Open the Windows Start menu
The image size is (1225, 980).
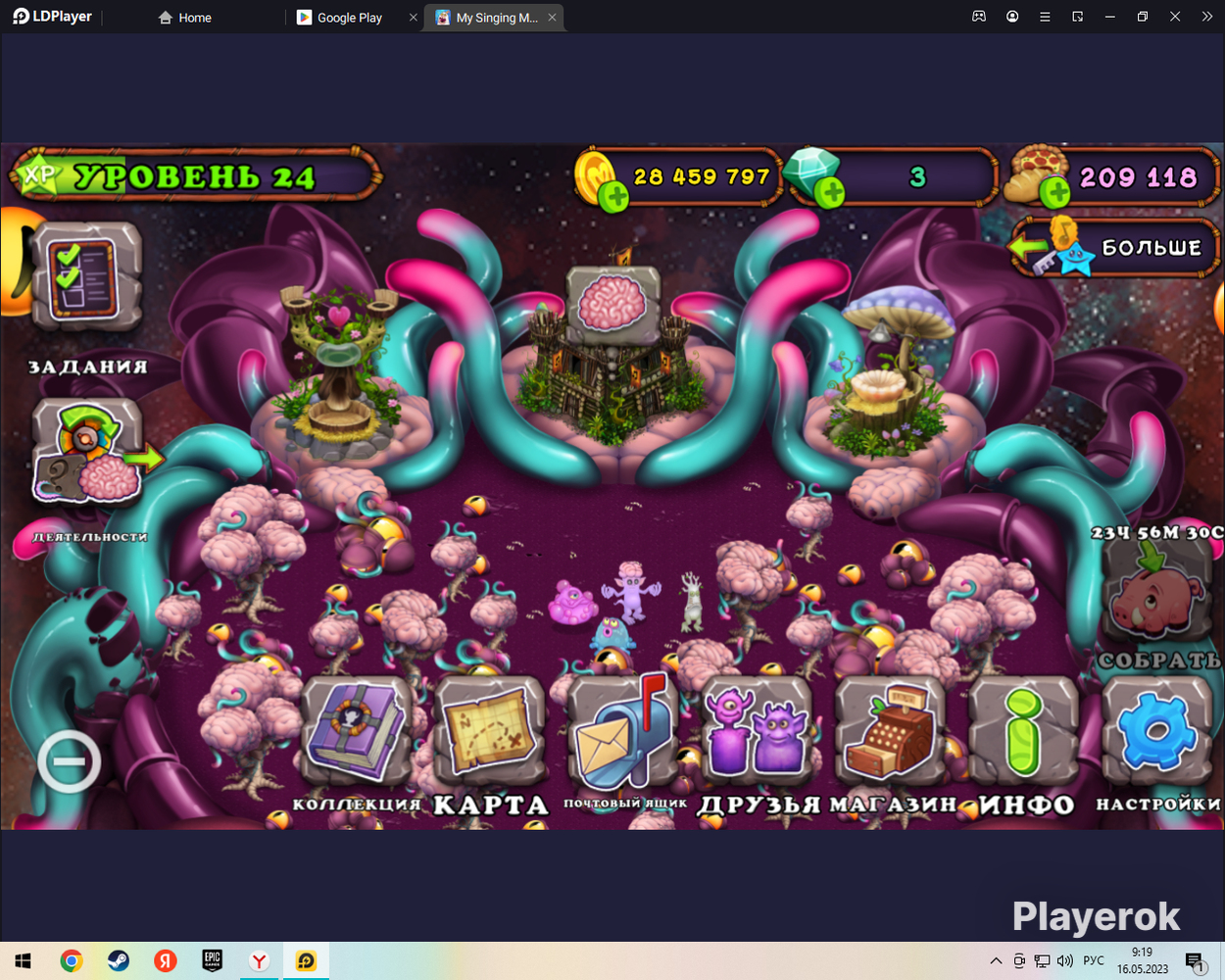24,961
